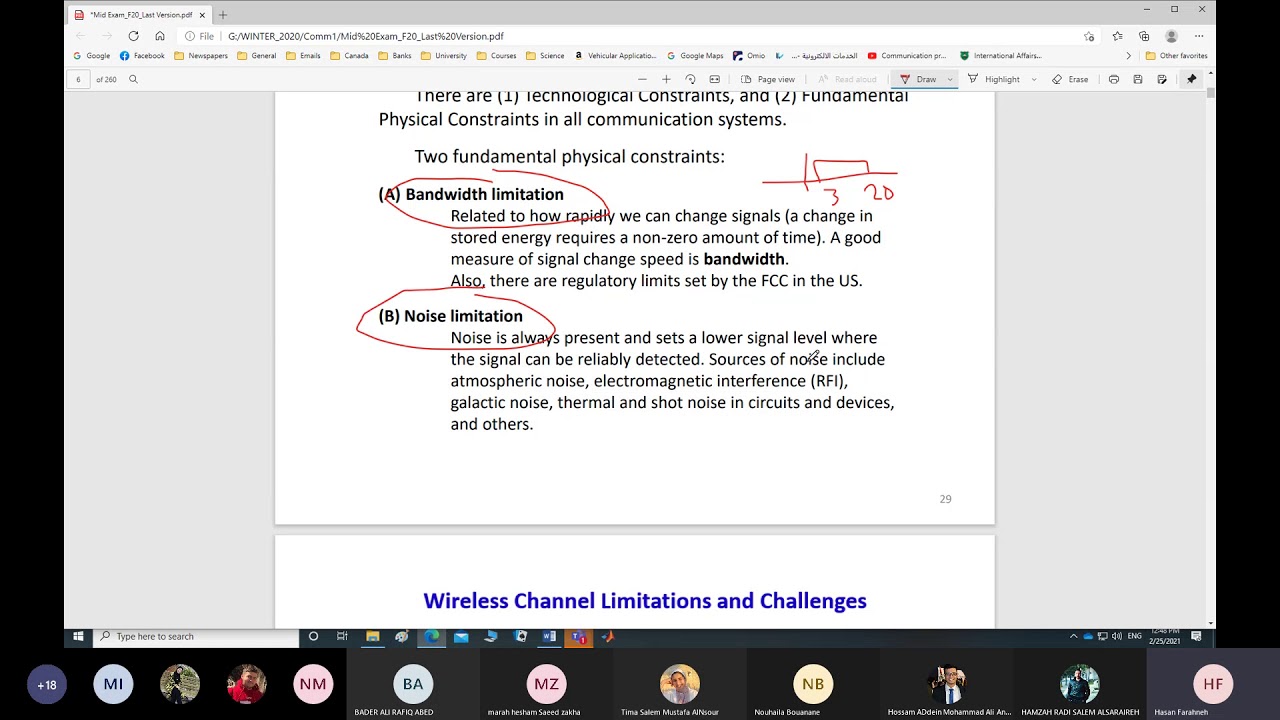
Task: Select the Mid Exam_F20_Last Version.pdf tab
Action: point(139,15)
